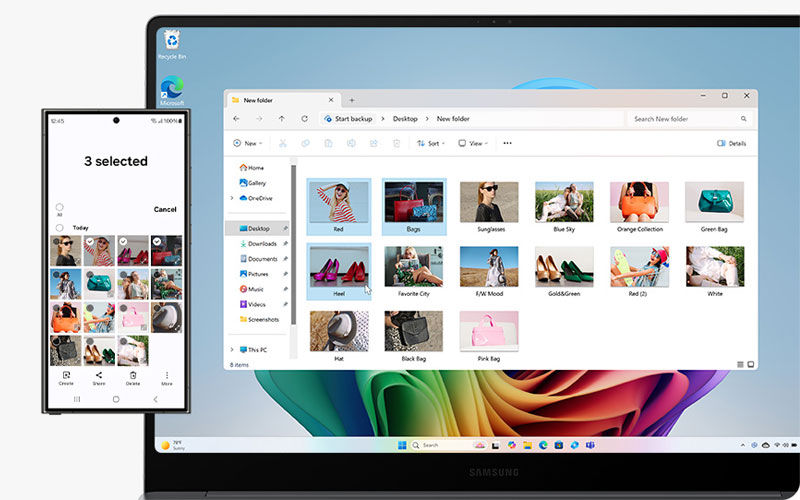The image size is (800, 500).
Task: Toggle the Today group selection circle
Action: click(60, 228)
